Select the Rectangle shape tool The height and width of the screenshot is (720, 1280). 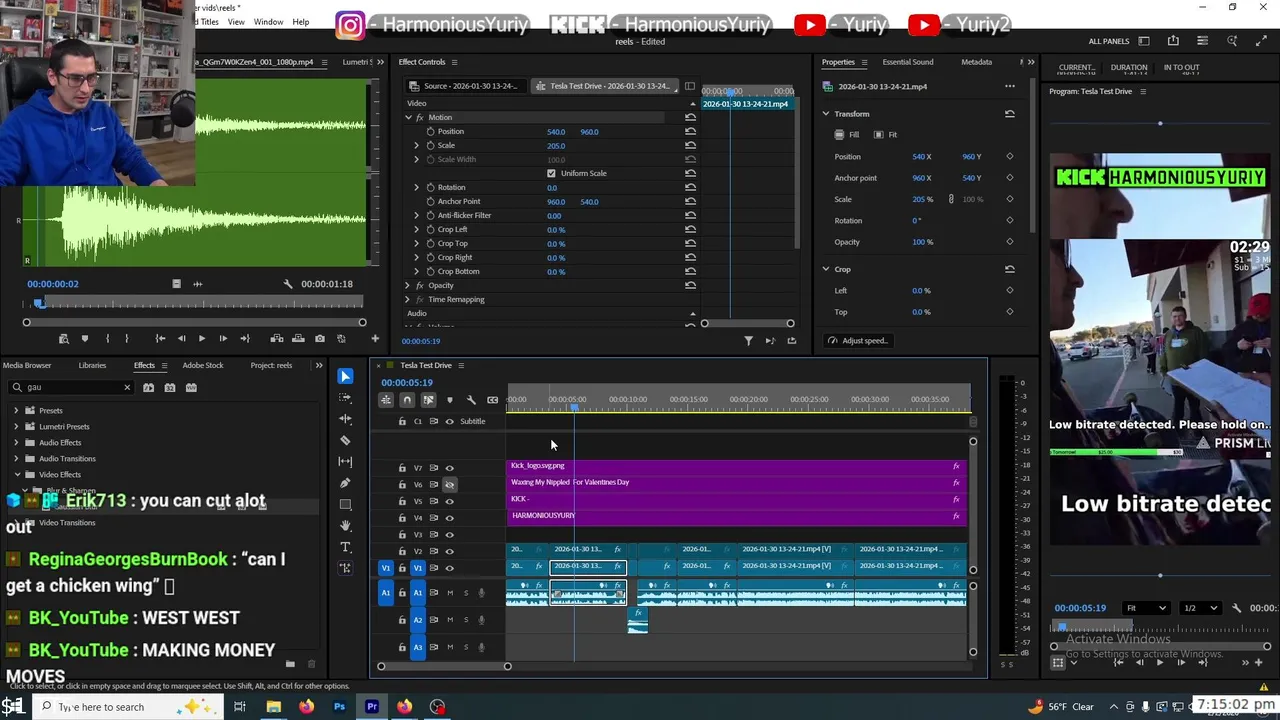tap(345, 504)
